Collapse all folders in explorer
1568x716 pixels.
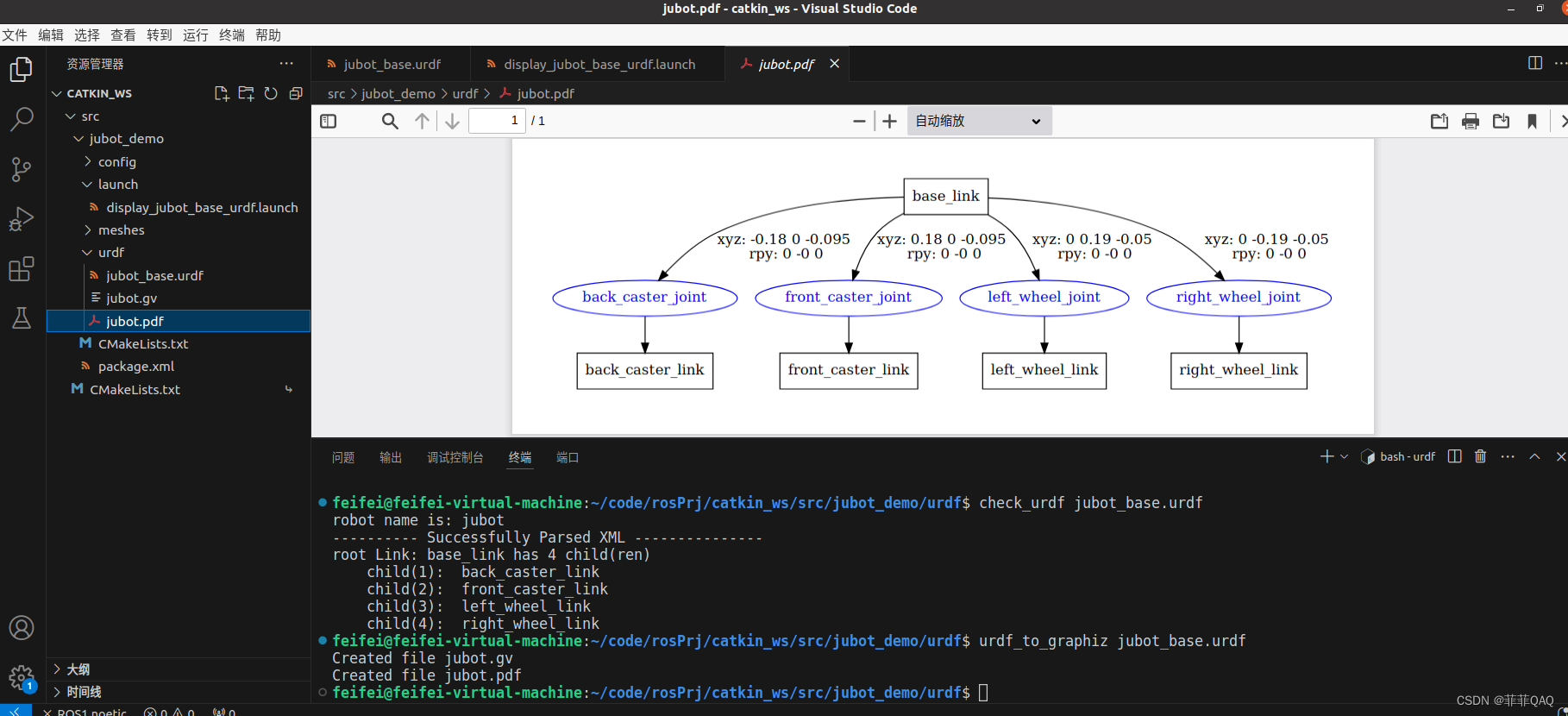point(296,93)
